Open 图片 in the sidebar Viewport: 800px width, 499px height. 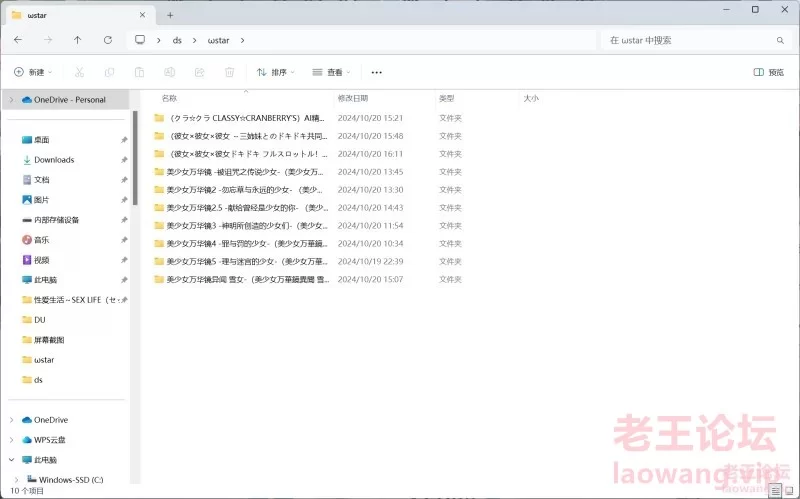(x=42, y=199)
